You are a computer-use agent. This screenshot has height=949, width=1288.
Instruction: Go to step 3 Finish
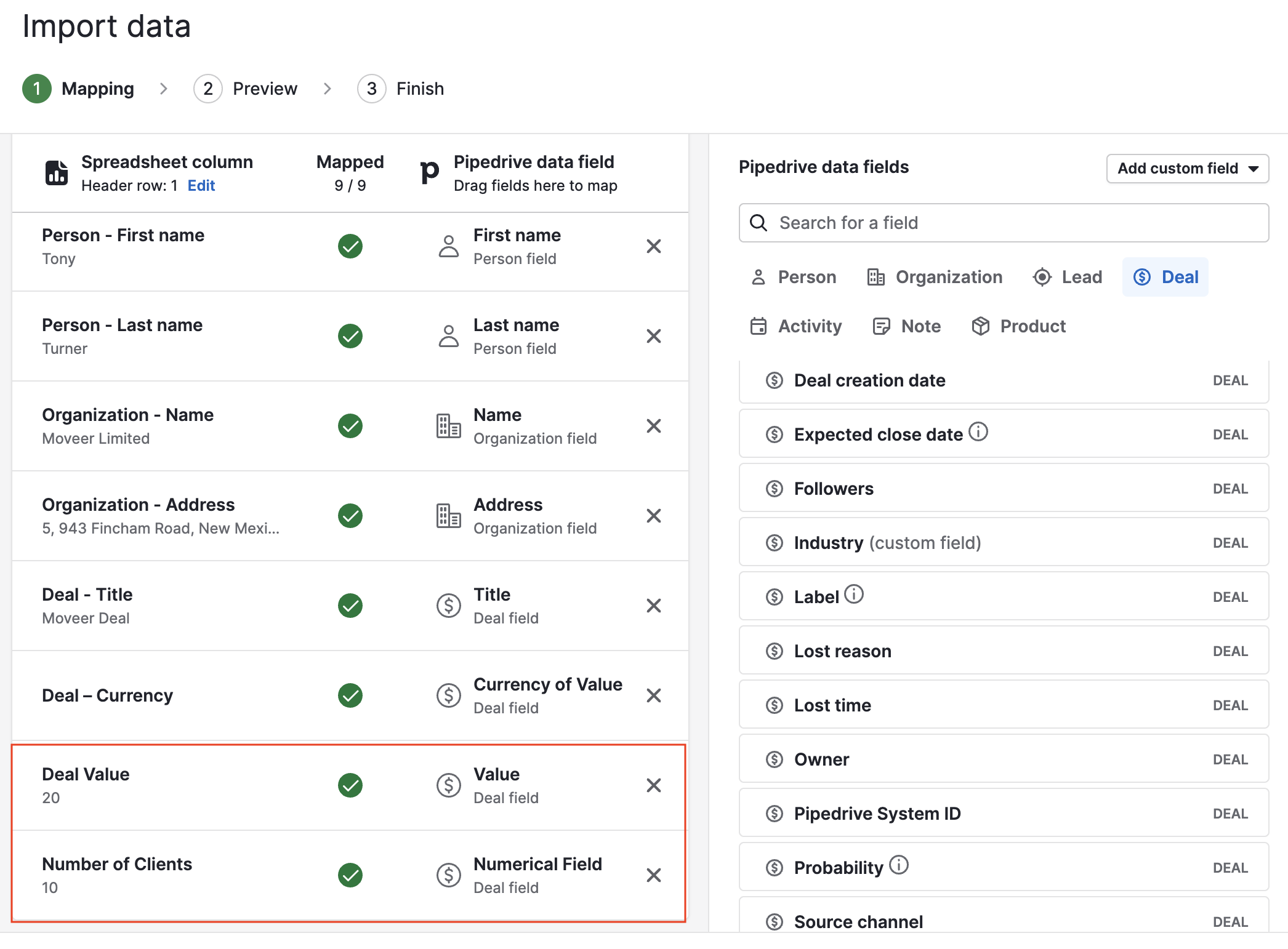click(x=401, y=89)
